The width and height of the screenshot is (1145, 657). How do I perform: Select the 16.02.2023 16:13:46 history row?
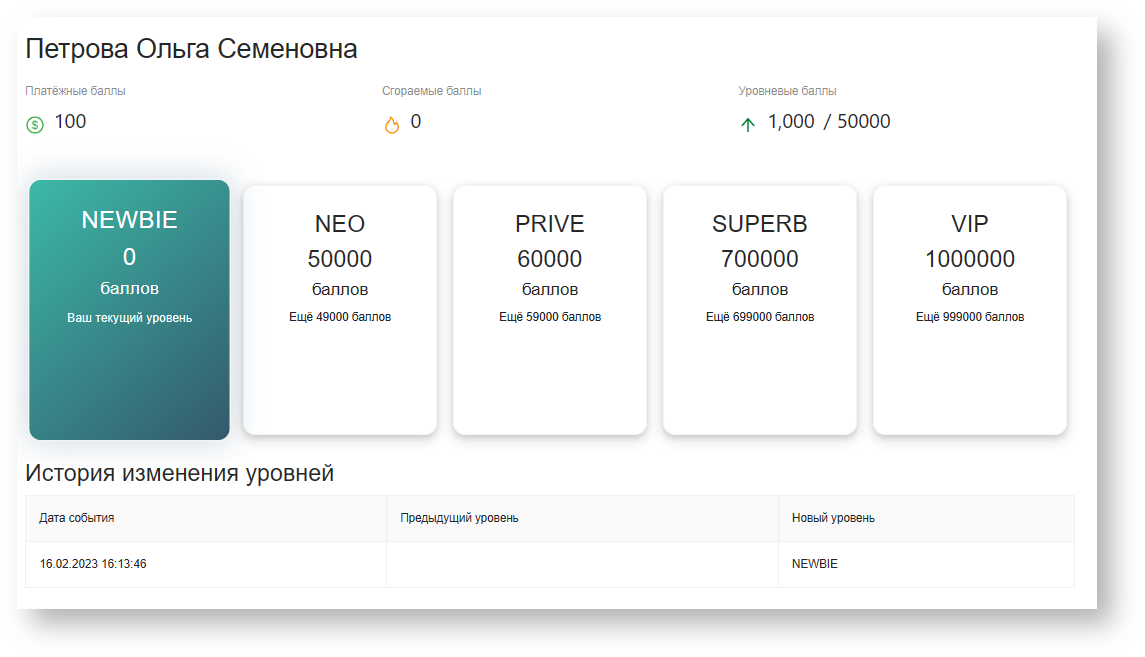coord(93,564)
